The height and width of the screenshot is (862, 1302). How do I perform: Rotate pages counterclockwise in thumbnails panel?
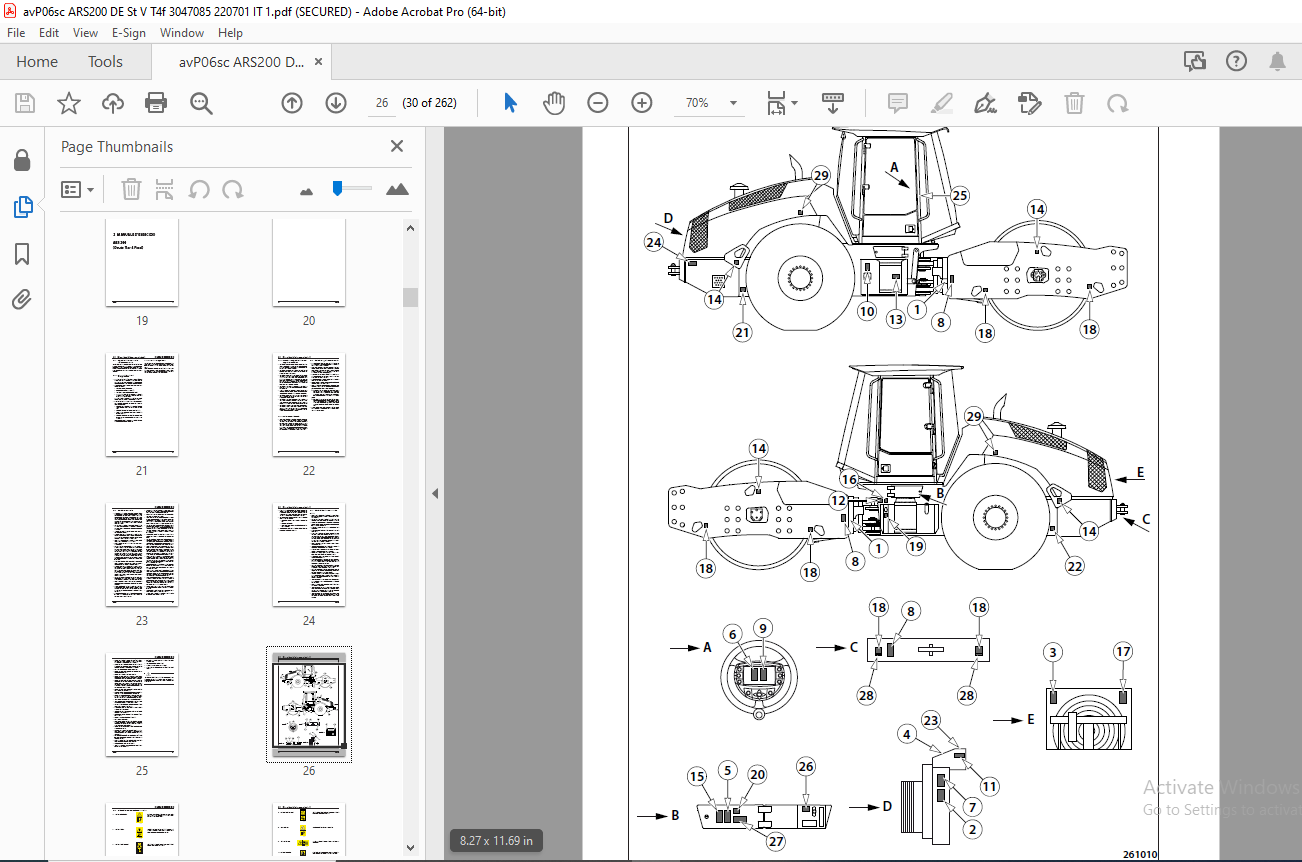pos(199,189)
